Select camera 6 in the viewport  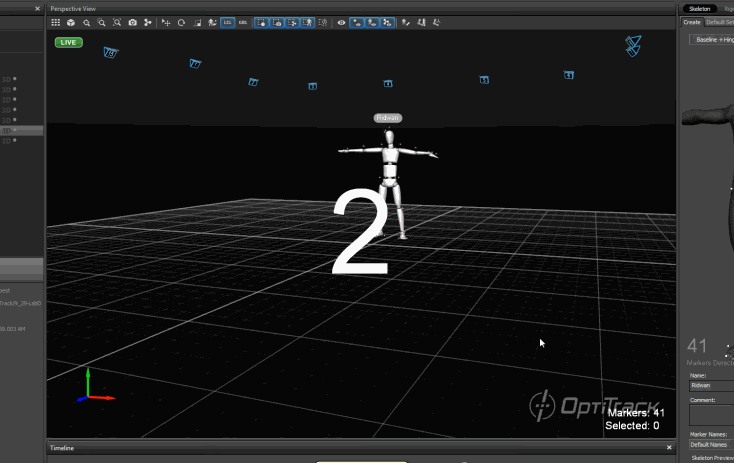coord(569,75)
